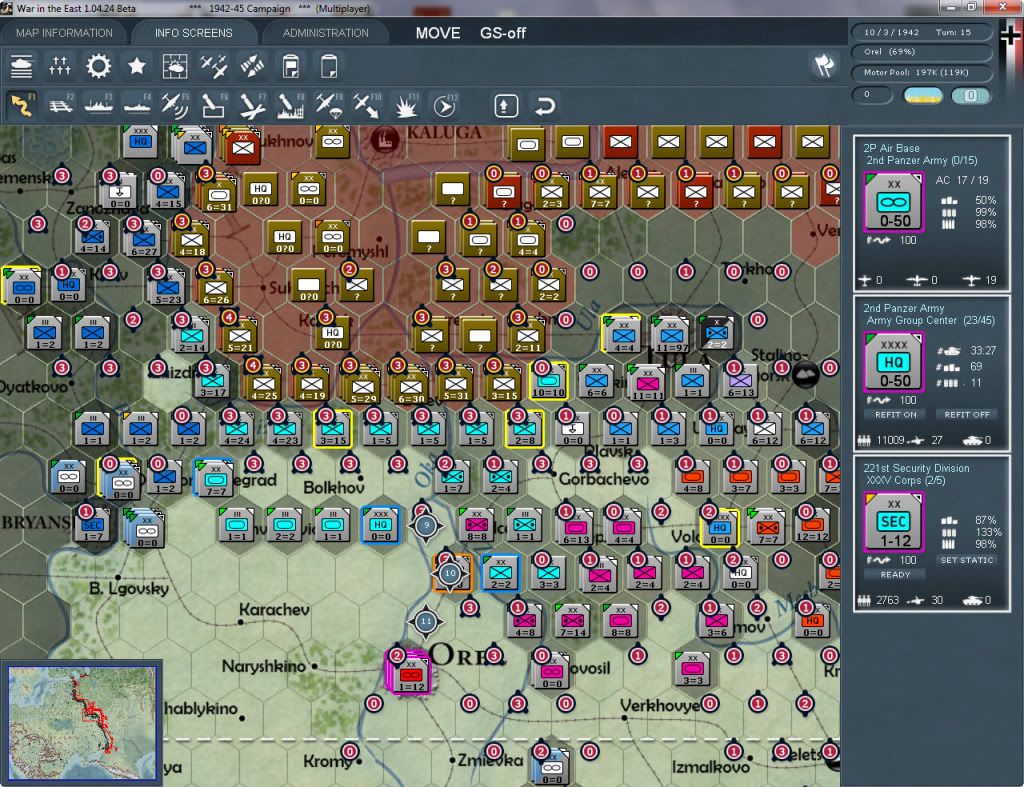
Task: Click the dark airbase marker near Stalinogorsk
Action: [x=805, y=375]
